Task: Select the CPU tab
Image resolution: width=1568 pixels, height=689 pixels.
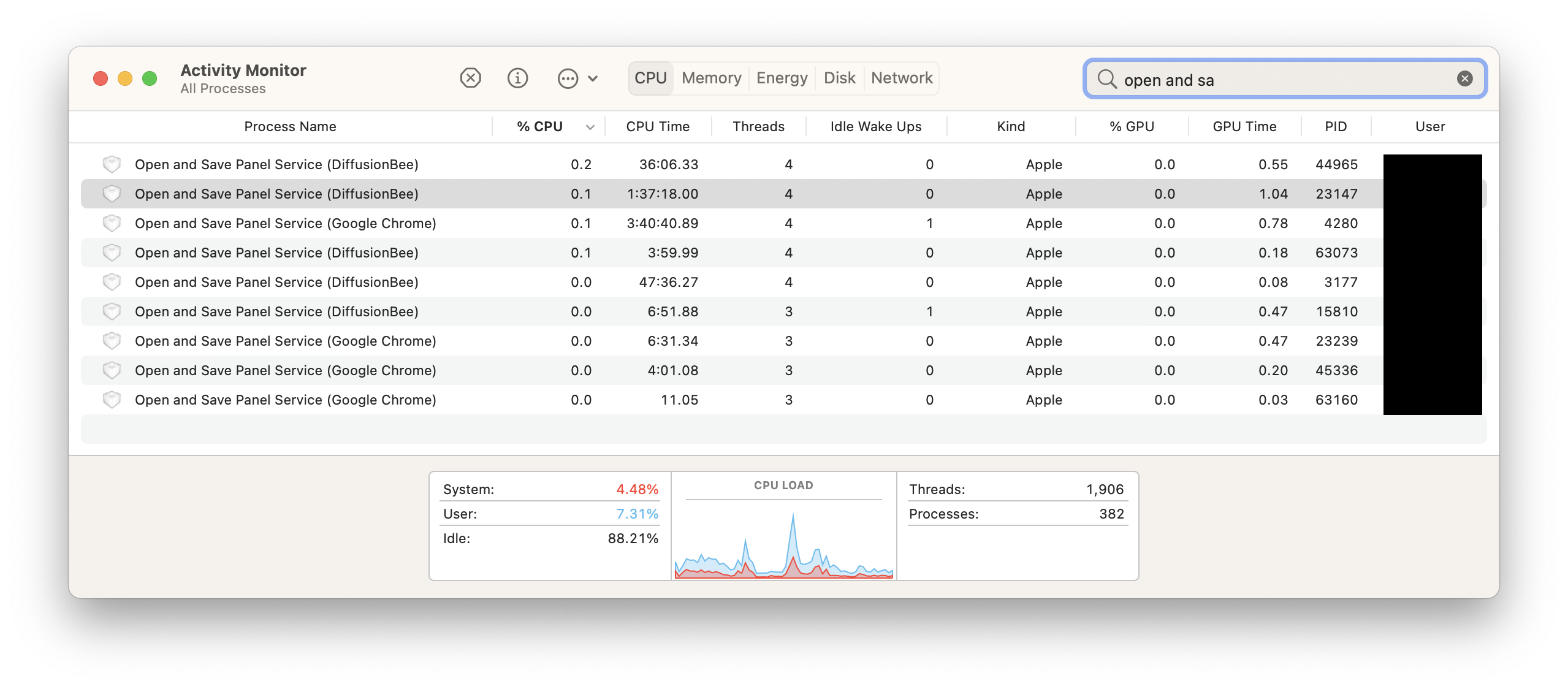Action: click(651, 78)
